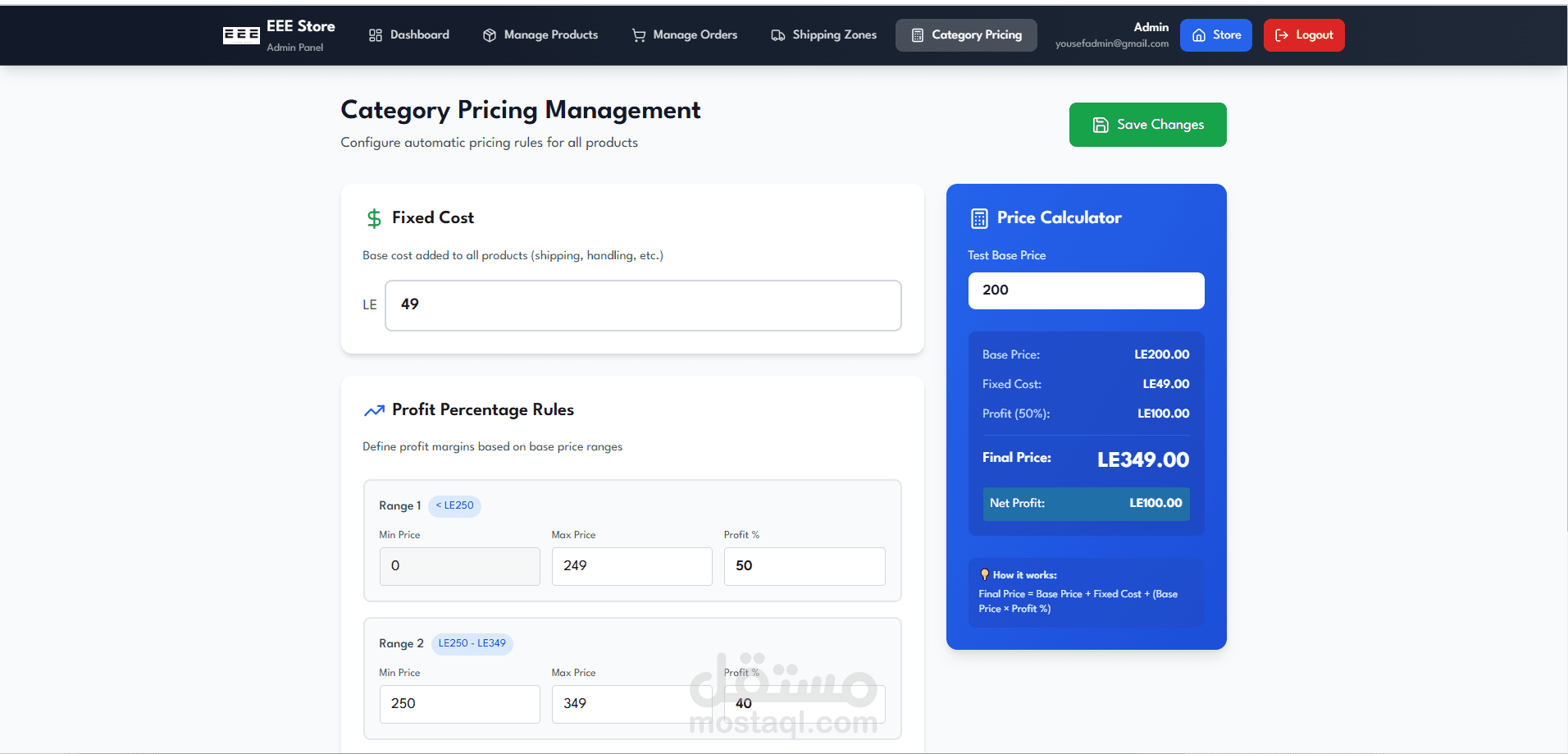Click the 'Admin Panel' subtitle
The height and width of the screenshot is (754, 1568).
pyautogui.click(x=295, y=48)
